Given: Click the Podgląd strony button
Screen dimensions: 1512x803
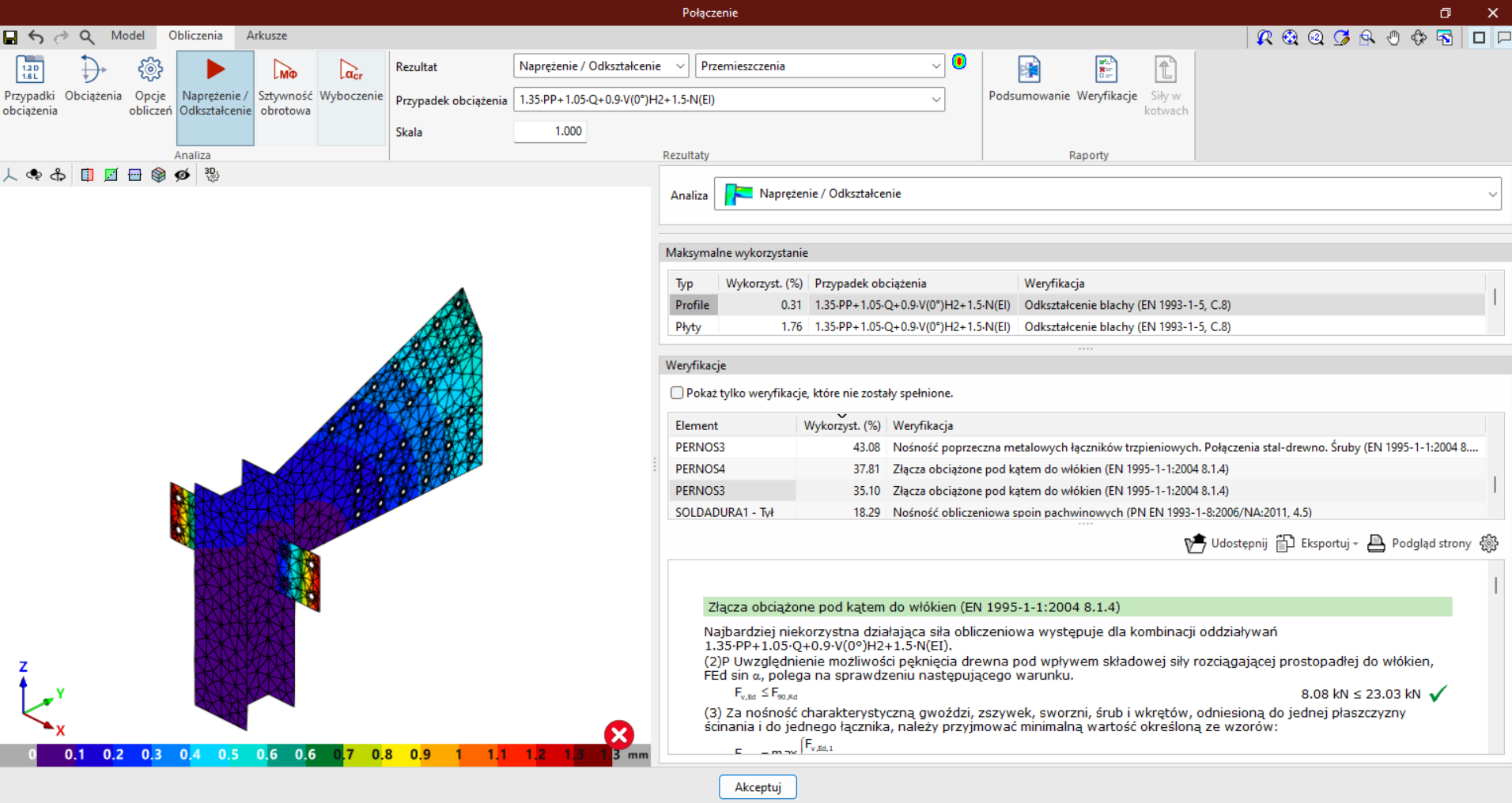Looking at the screenshot, I should point(1419,543).
